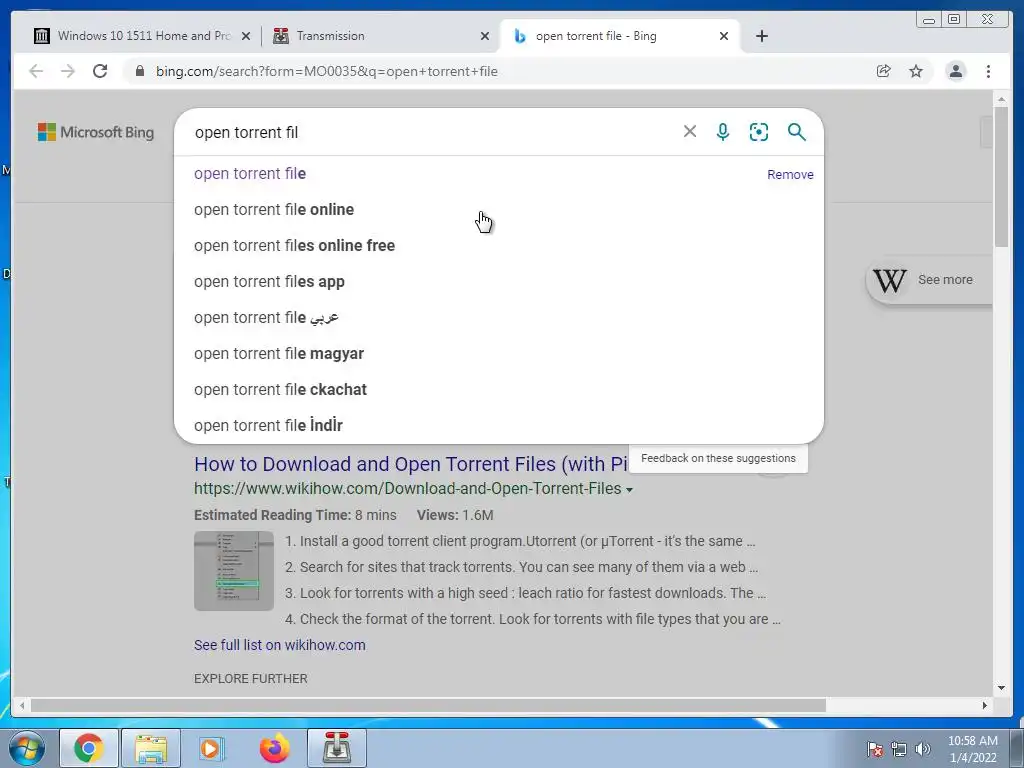Click the Wikipedia See more button

click(x=929, y=280)
